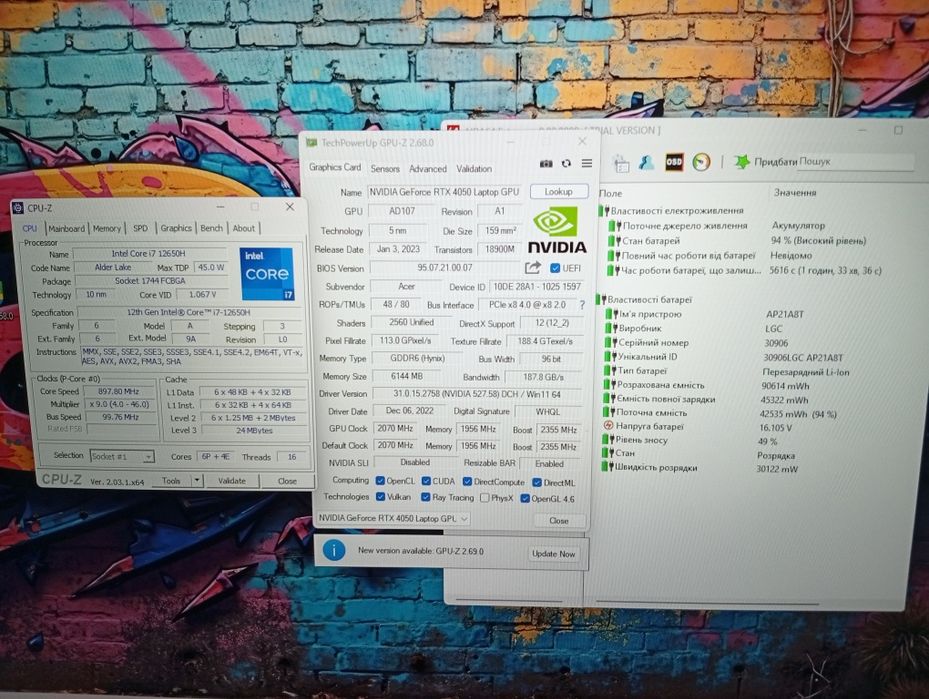Click the Intel Core i7 logo
The height and width of the screenshot is (699, 929).
point(267,274)
